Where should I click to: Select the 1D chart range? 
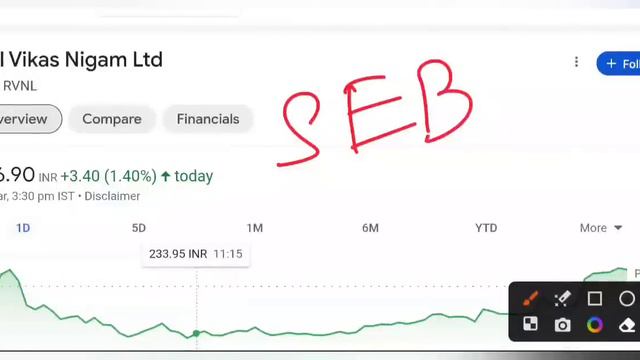(23, 228)
